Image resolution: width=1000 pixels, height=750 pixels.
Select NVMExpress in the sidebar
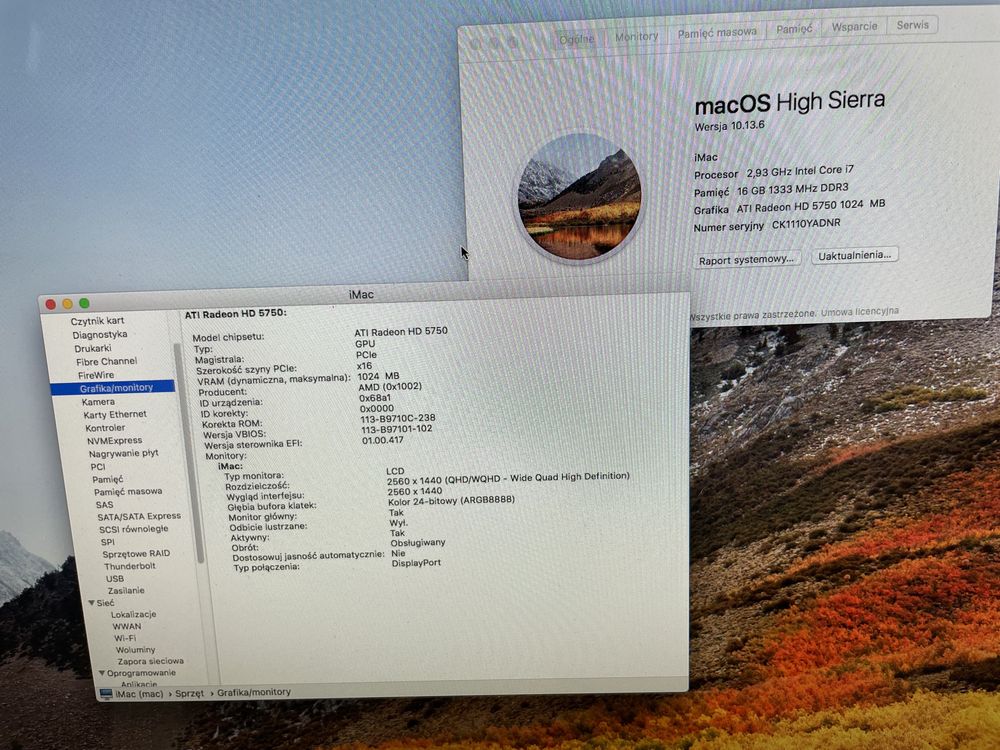(x=115, y=441)
